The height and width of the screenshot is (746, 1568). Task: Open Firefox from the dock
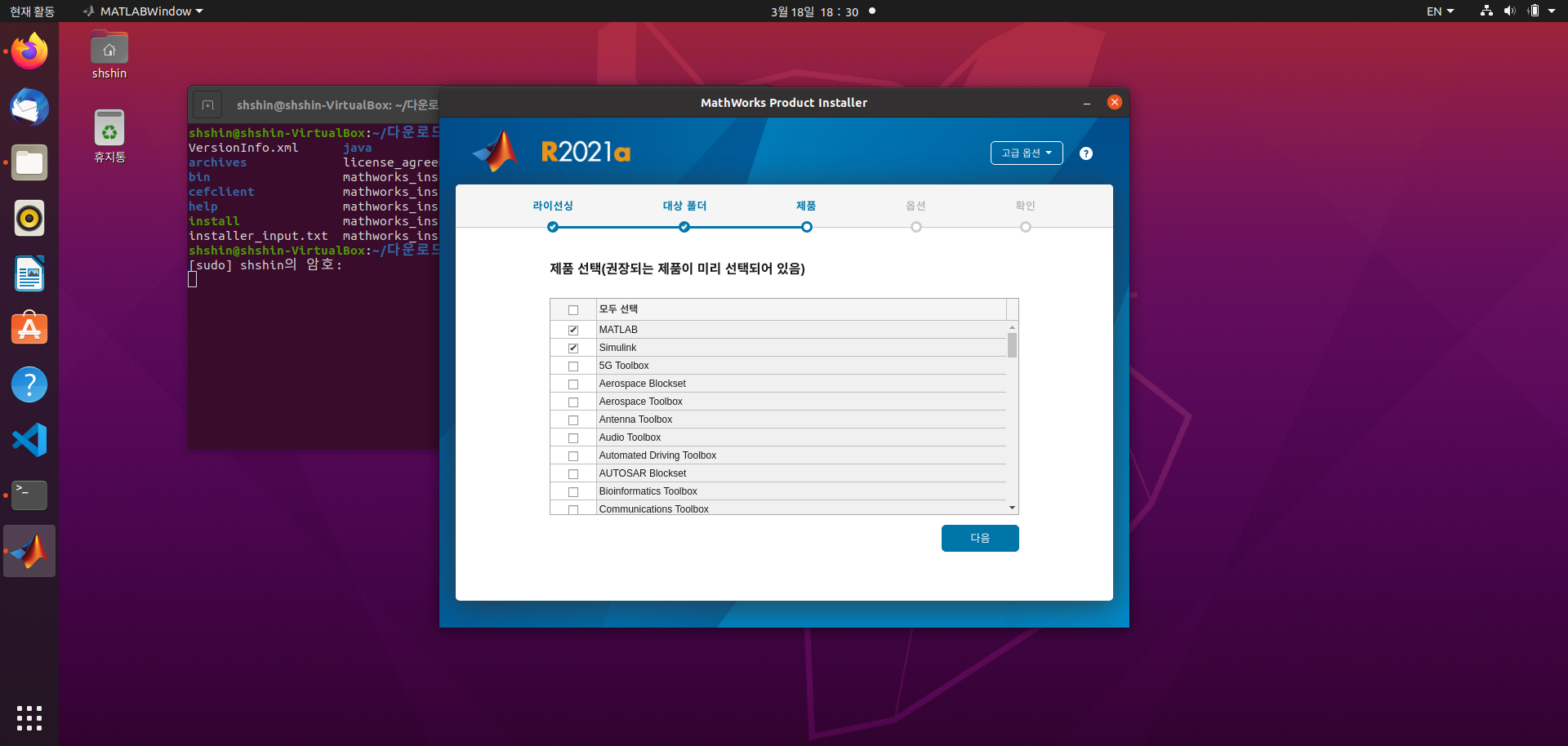coord(29,51)
